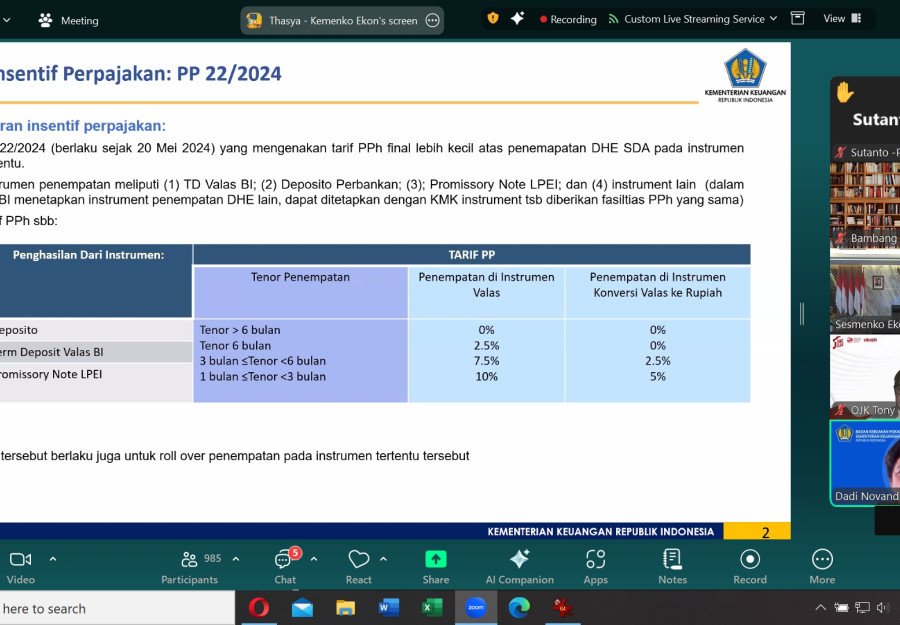Select the OJK Tony participant thumbnail
Screen dimensions: 900x625
(x=865, y=376)
